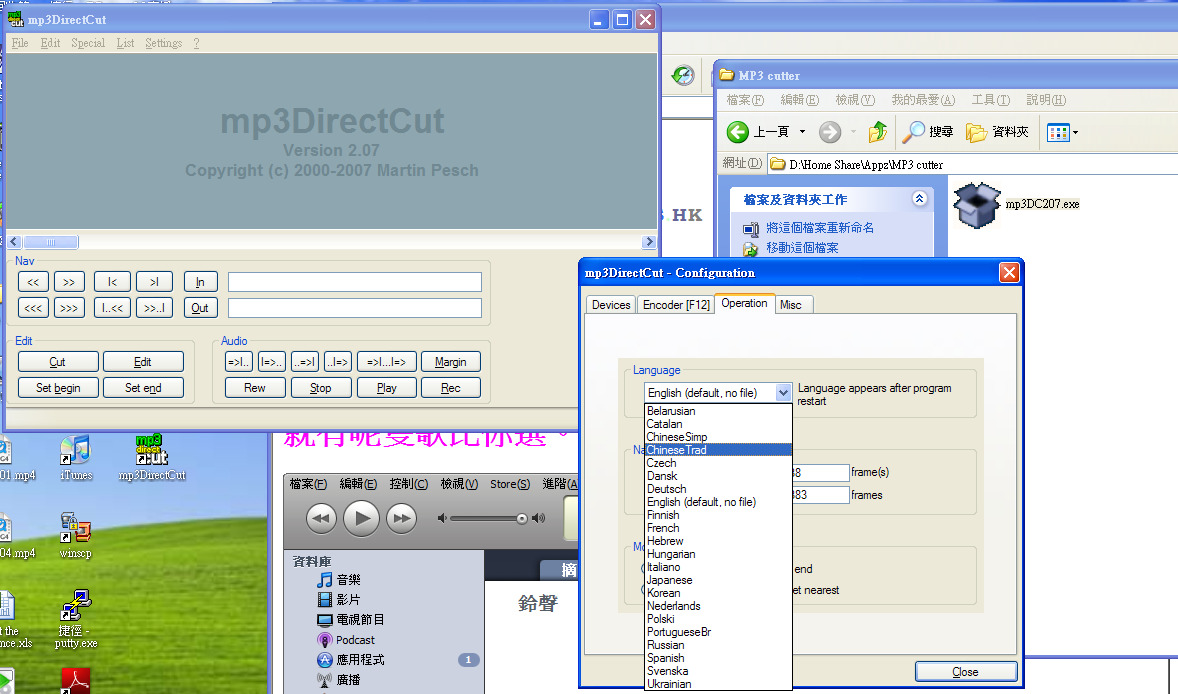The width and height of the screenshot is (1178, 694).
Task: Click the Explorer search magnifier icon
Action: [x=914, y=132]
